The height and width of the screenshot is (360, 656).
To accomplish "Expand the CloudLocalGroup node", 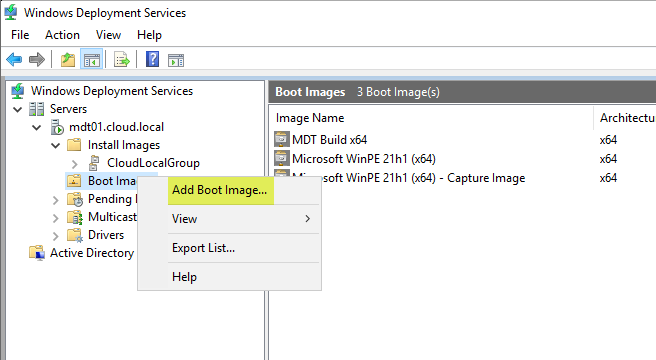I will (75, 163).
